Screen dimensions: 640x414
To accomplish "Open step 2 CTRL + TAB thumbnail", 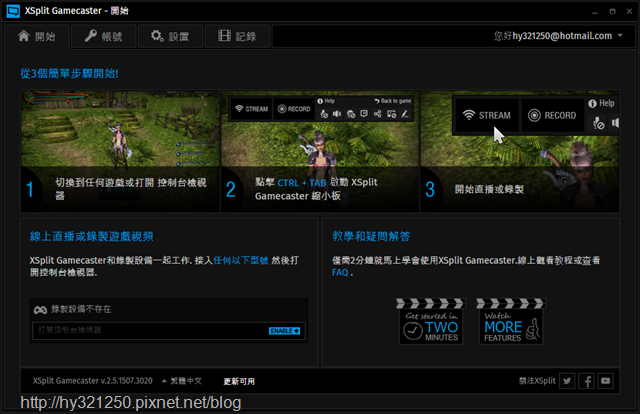I will point(320,151).
